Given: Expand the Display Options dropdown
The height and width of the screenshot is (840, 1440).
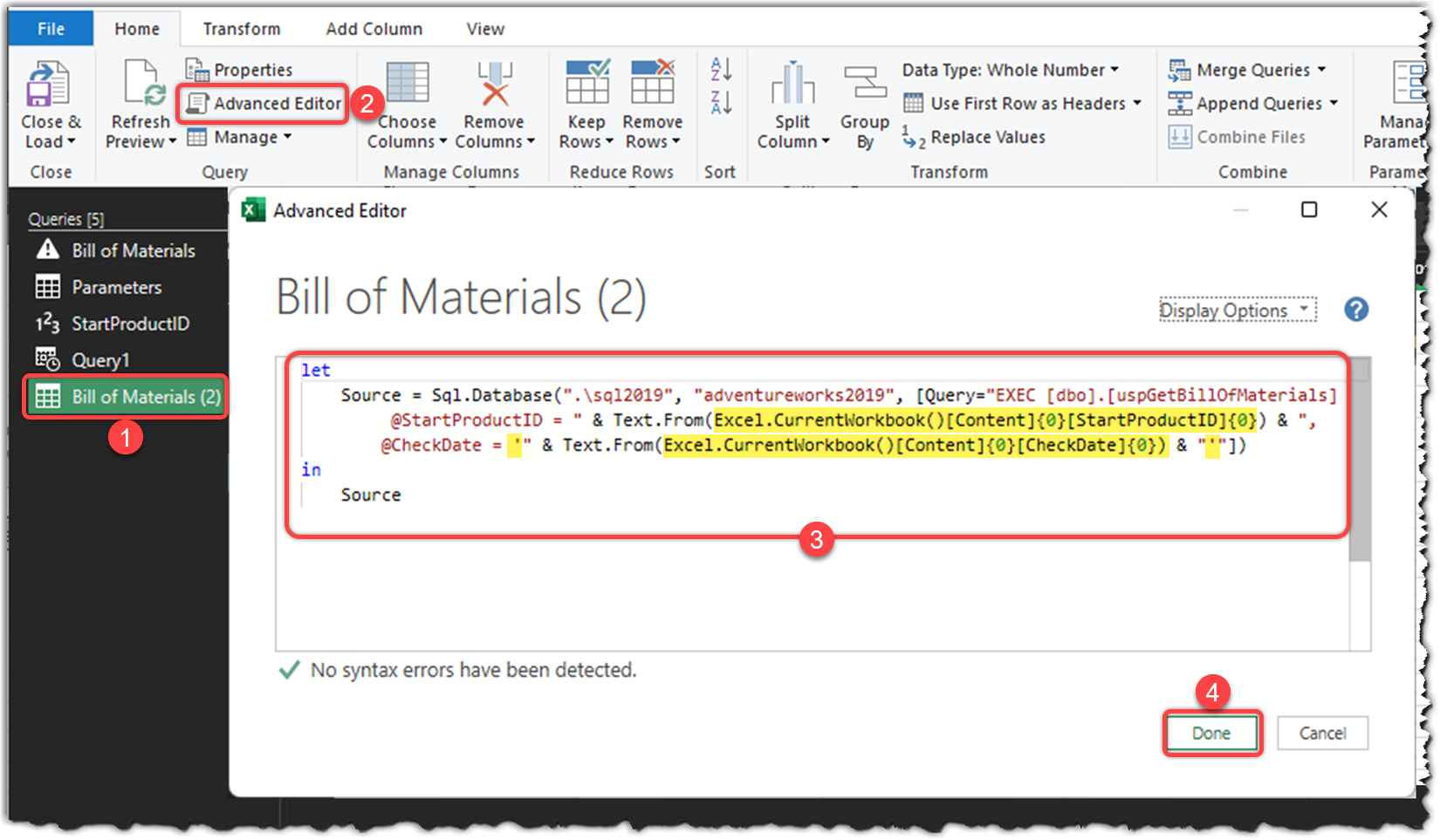Looking at the screenshot, I should [x=1237, y=311].
